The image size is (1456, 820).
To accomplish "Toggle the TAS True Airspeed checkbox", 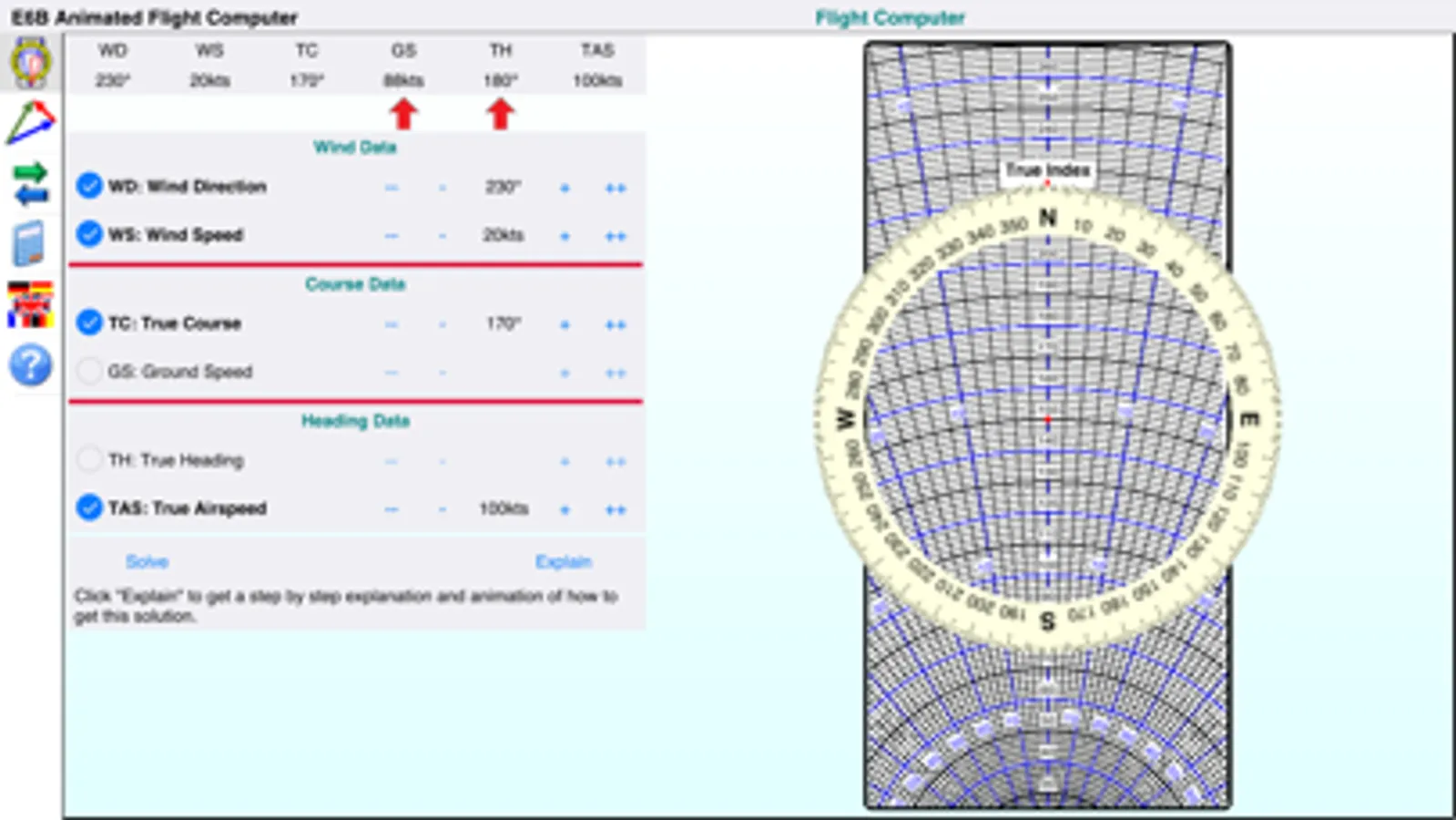I will coord(89,507).
